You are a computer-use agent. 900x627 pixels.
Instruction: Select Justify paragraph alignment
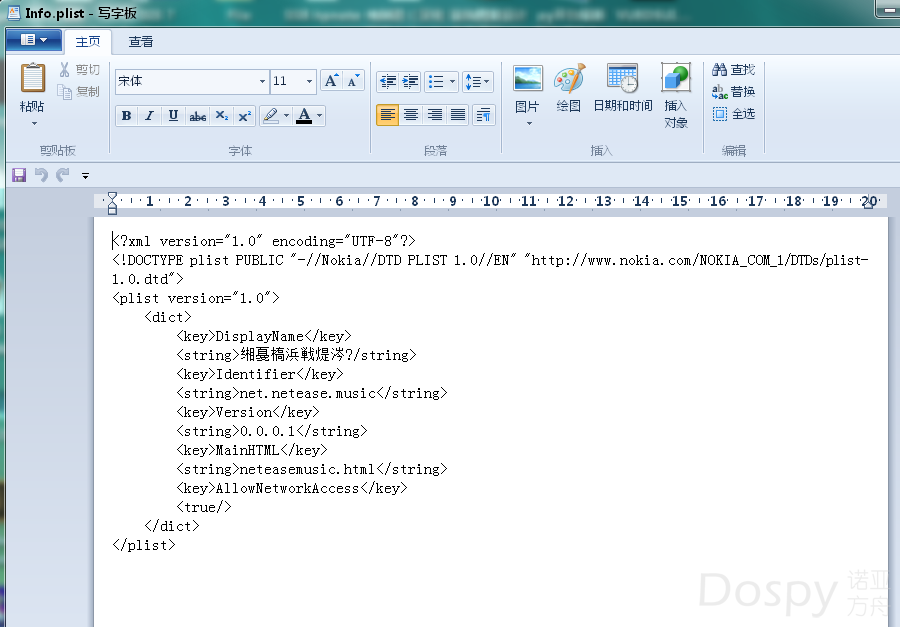click(458, 115)
